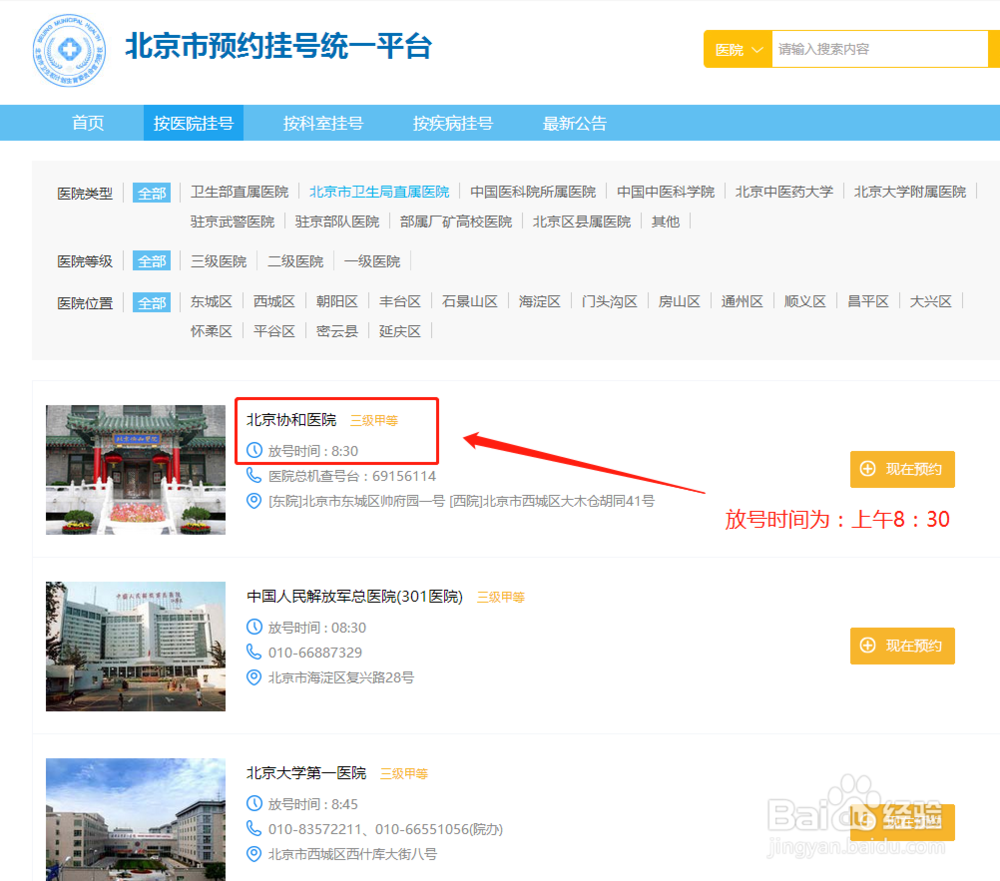
Task: Filter location by 延庆区
Action: tap(400, 331)
